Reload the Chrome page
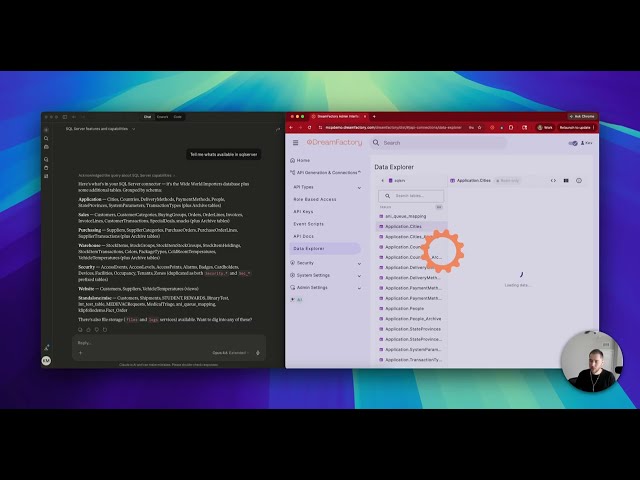This screenshot has height=480, width=640. tap(309, 127)
